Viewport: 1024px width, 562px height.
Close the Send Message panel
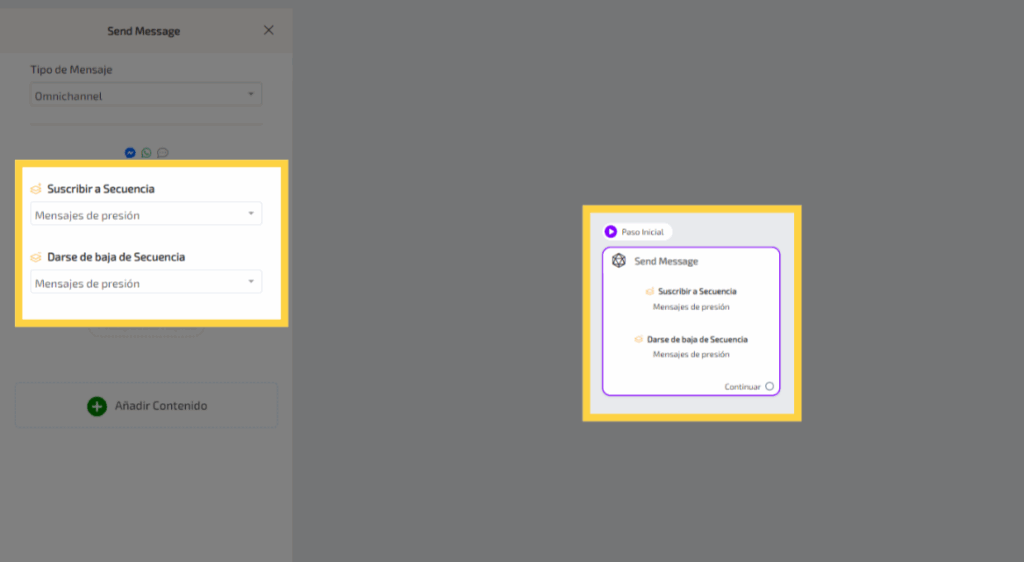(x=268, y=30)
